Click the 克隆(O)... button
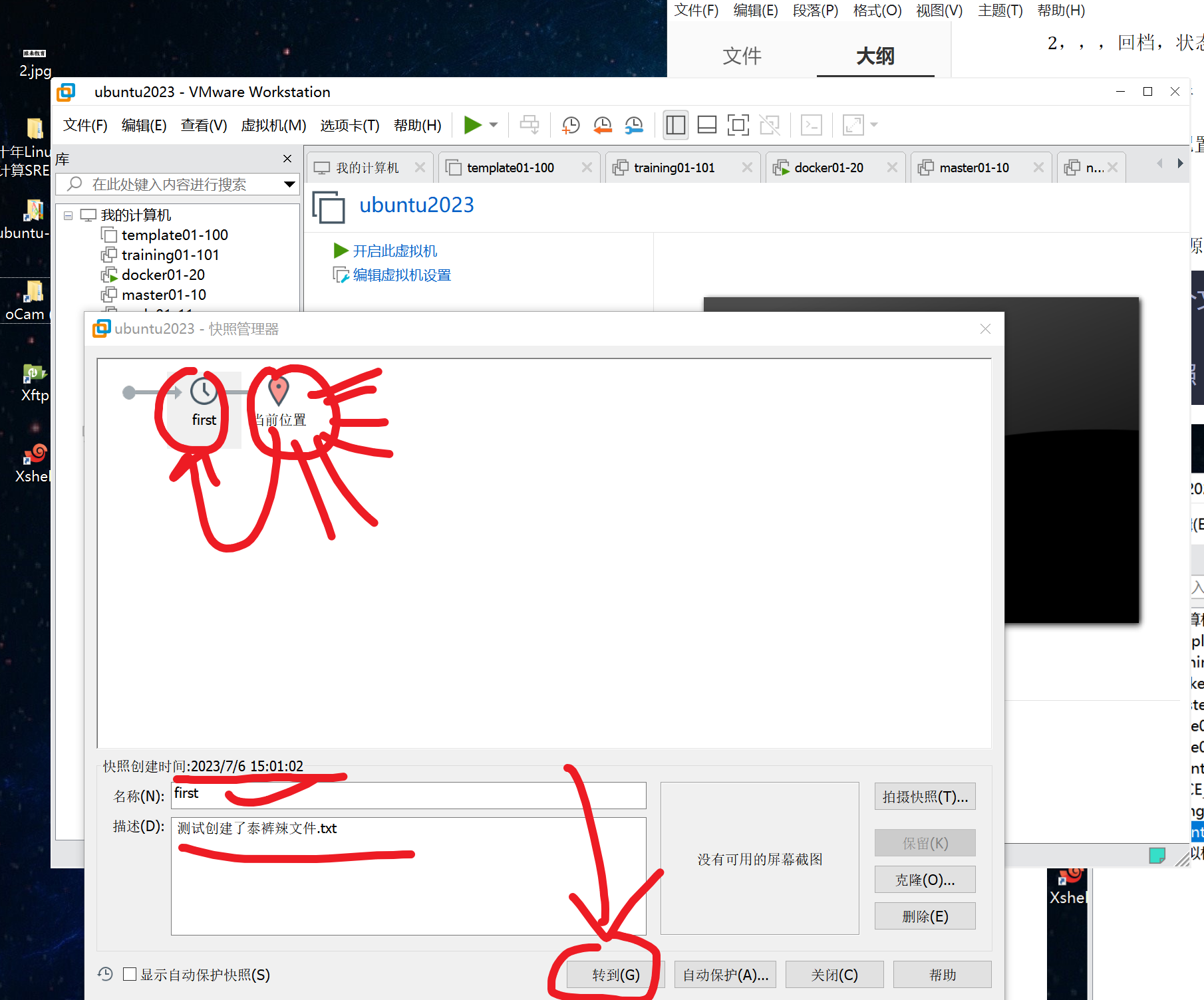This screenshot has height=1000, width=1204. click(x=925, y=880)
